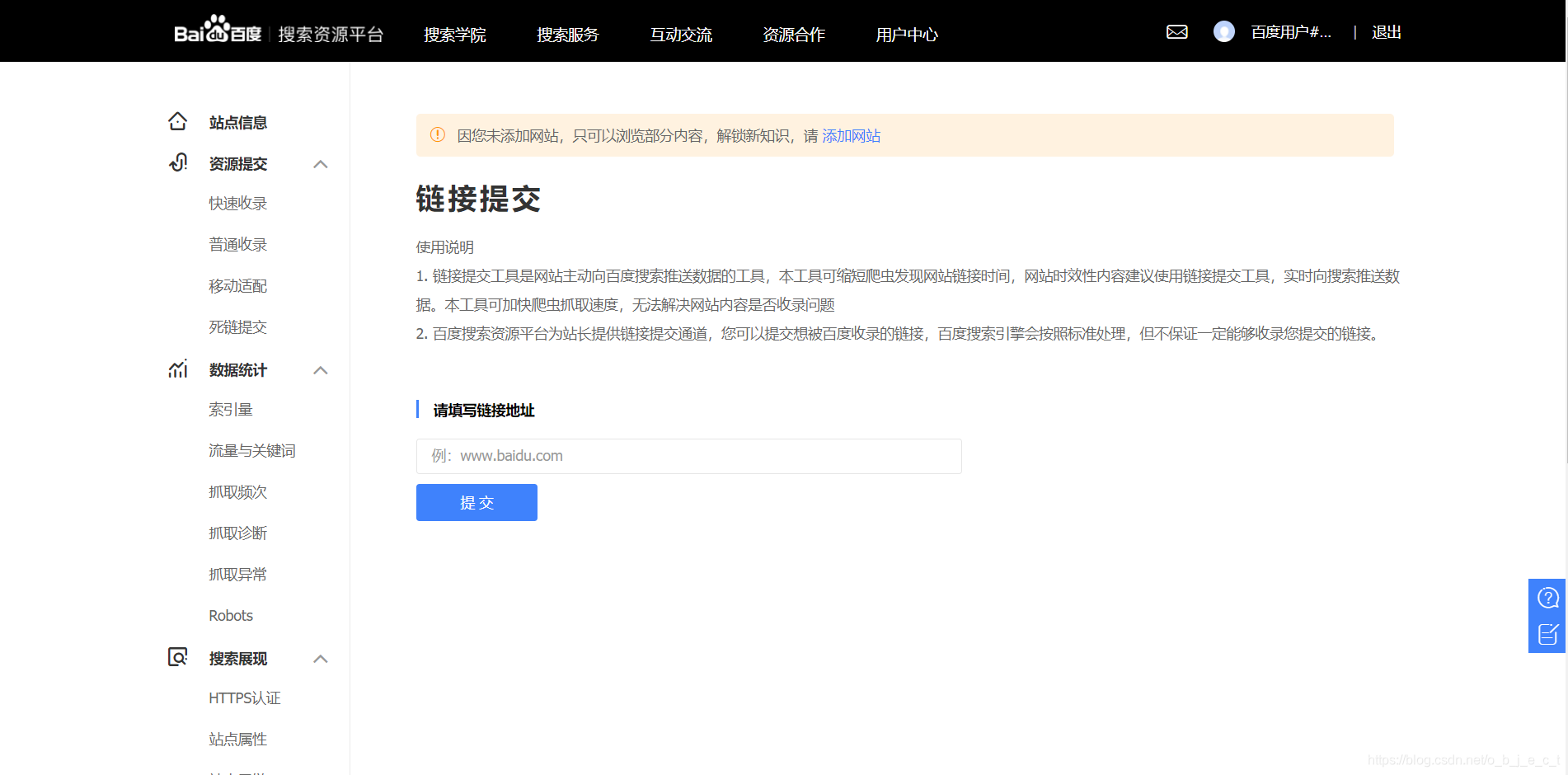The height and width of the screenshot is (775, 1568).
Task: Open the 用户中心 menu
Action: pos(907,35)
